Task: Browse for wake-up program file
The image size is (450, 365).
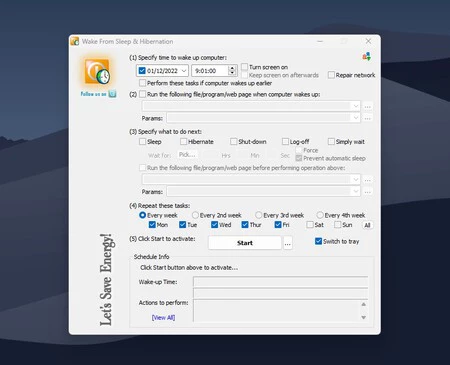Action: (368, 106)
